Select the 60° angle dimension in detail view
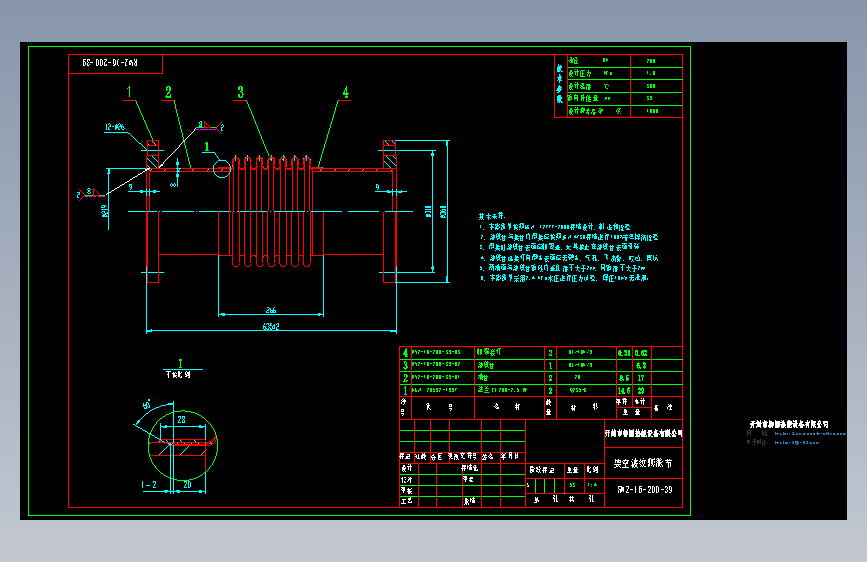The width and height of the screenshot is (867, 562). click(x=147, y=405)
